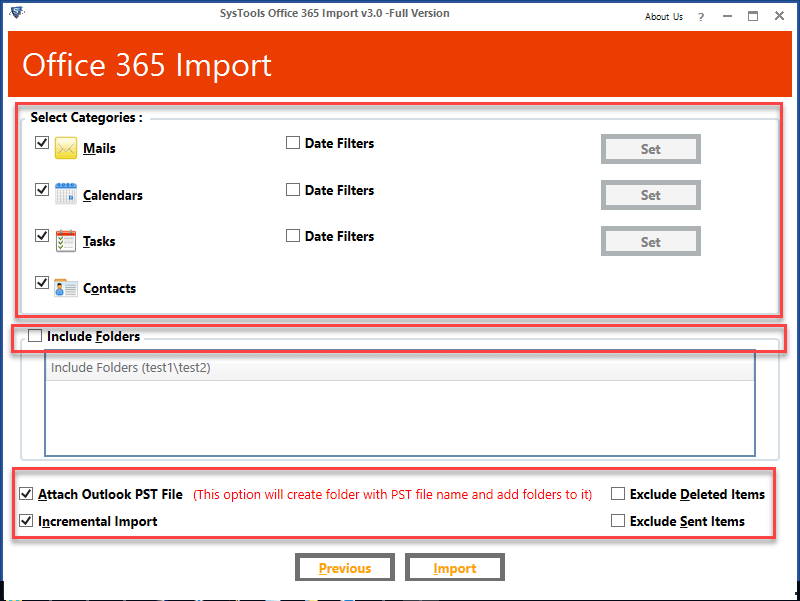Click the Mails label

point(99,148)
